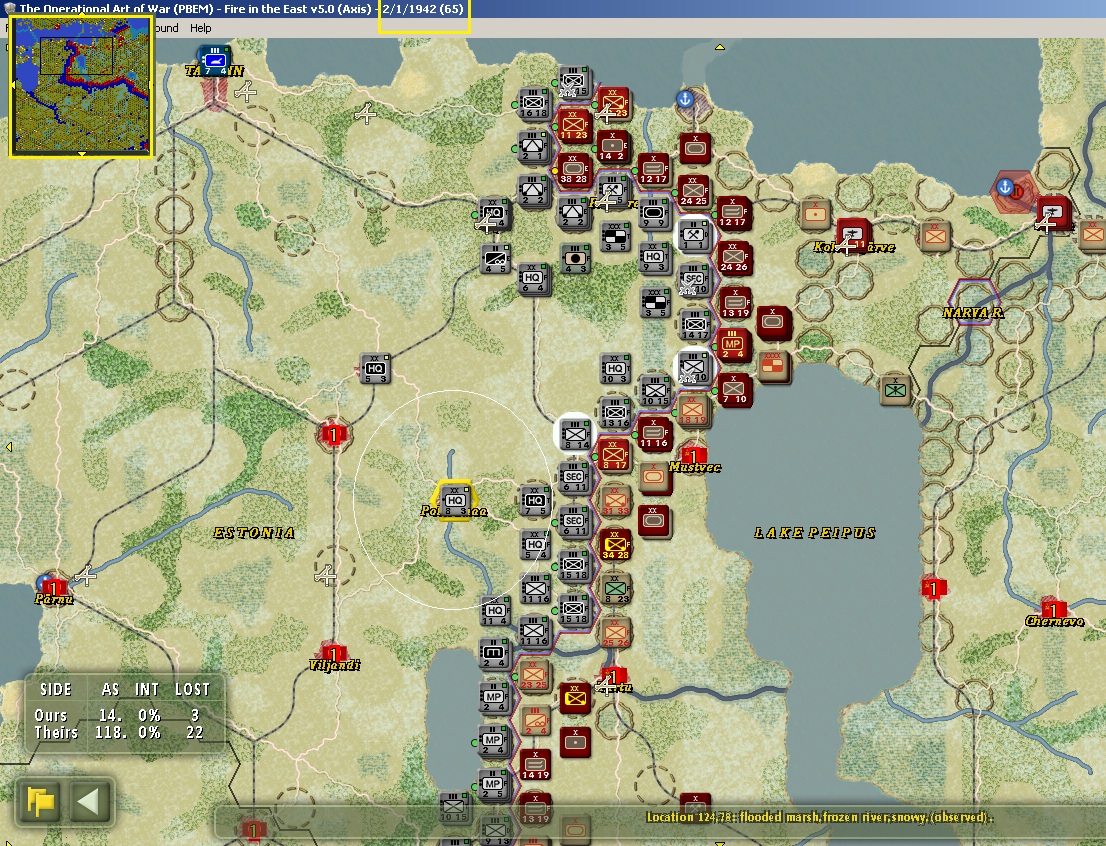Viewport: 1106px width, 846px height.
Task: Click the date 2/1/1942 (65) in title
Action: pos(423,9)
